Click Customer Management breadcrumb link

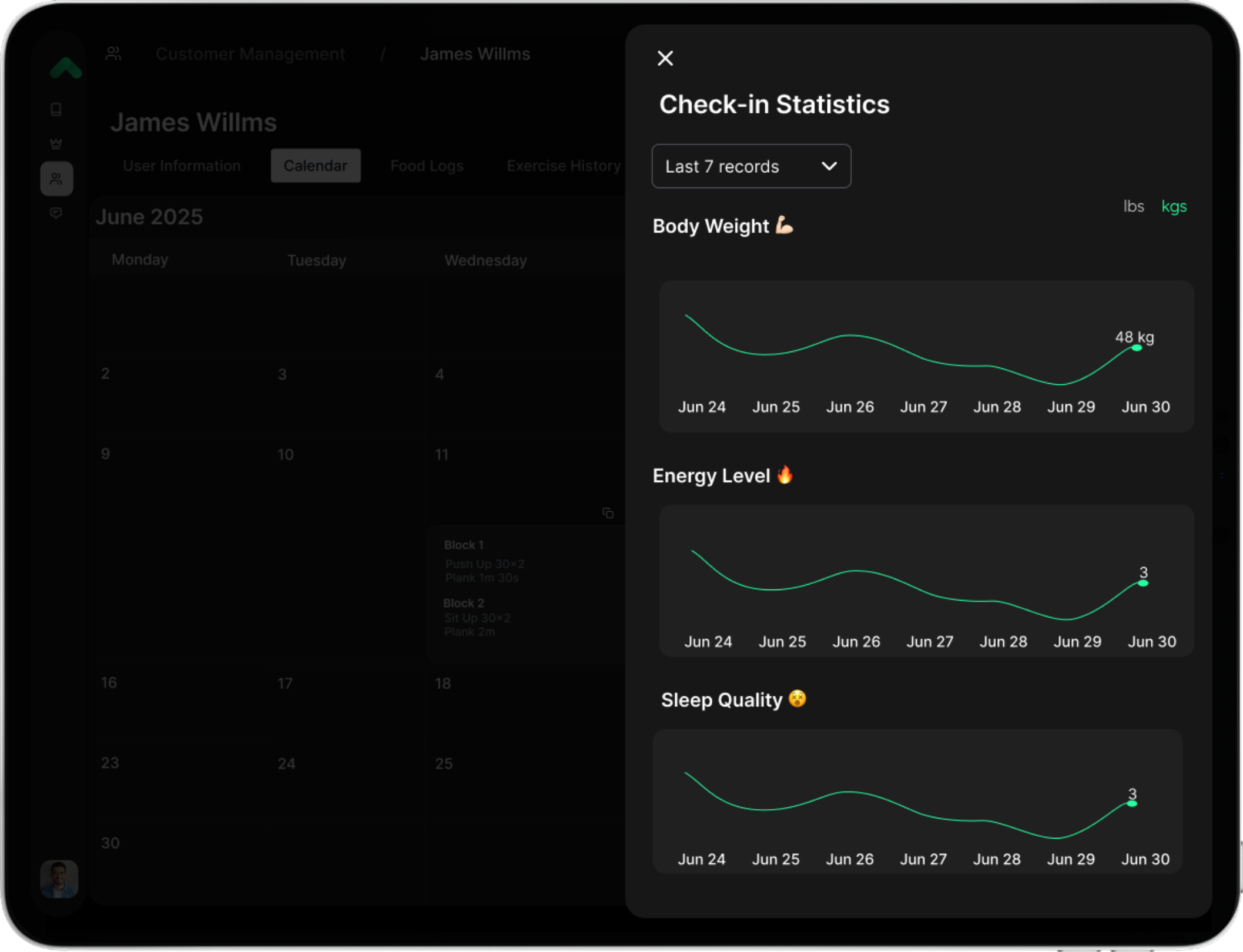tap(250, 54)
